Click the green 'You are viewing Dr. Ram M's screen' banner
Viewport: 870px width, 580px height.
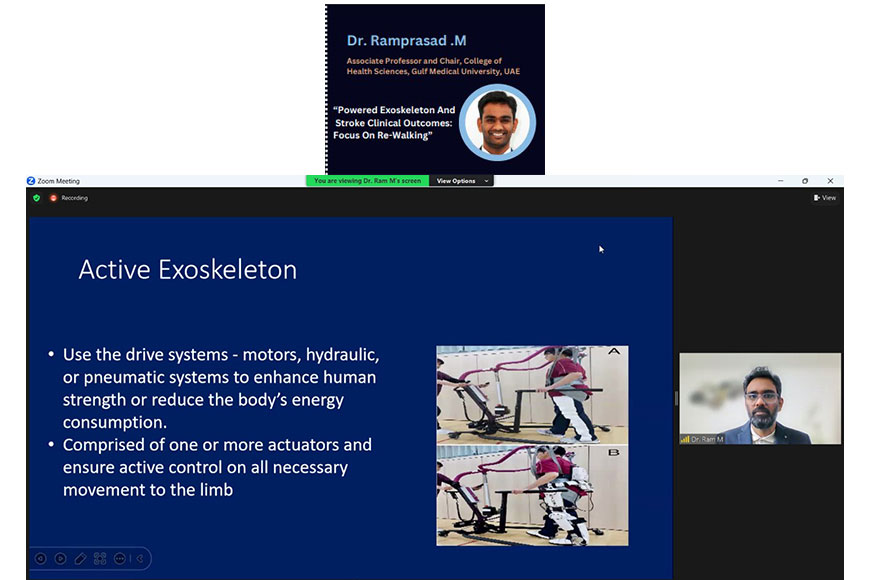coord(367,181)
